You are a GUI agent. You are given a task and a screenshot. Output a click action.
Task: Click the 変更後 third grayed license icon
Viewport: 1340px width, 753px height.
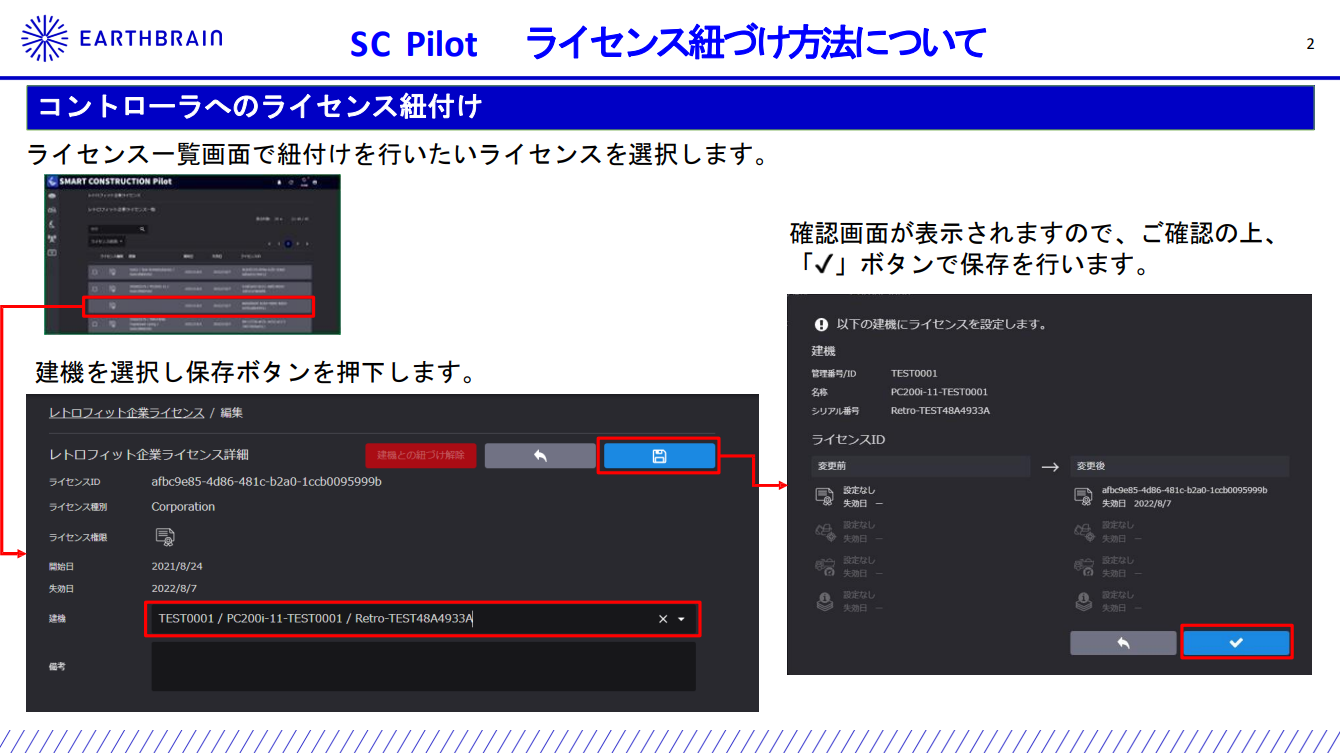tap(1084, 566)
